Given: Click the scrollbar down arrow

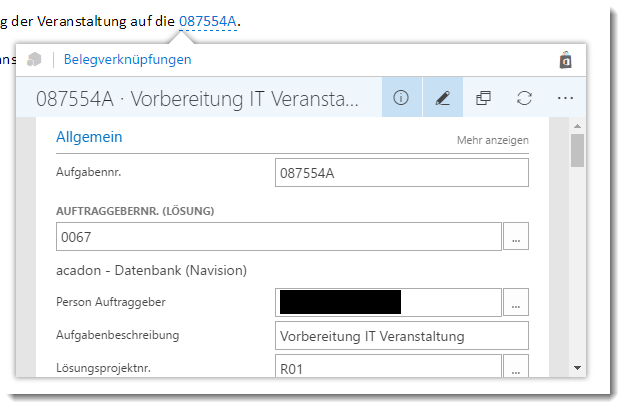Looking at the screenshot, I should pyautogui.click(x=577, y=368).
